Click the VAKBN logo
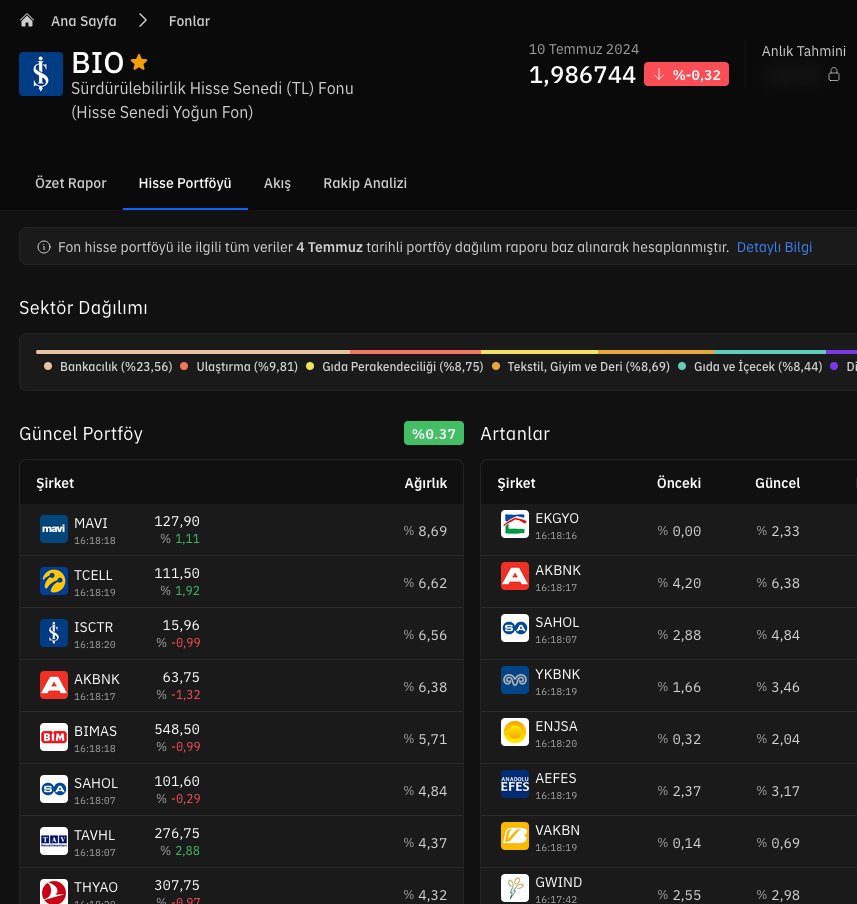 [x=515, y=836]
